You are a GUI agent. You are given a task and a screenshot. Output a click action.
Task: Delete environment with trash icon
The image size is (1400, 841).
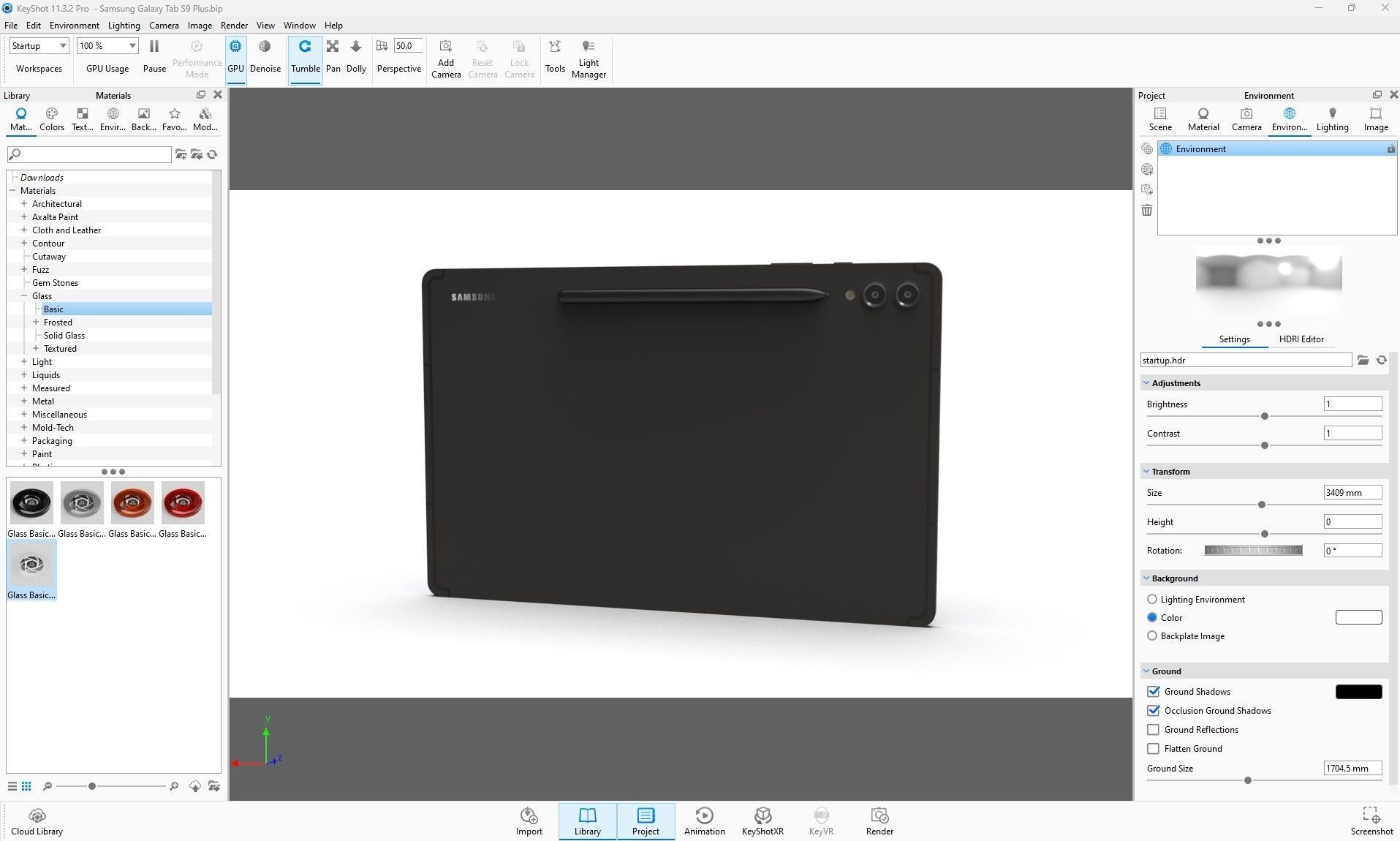tap(1146, 210)
